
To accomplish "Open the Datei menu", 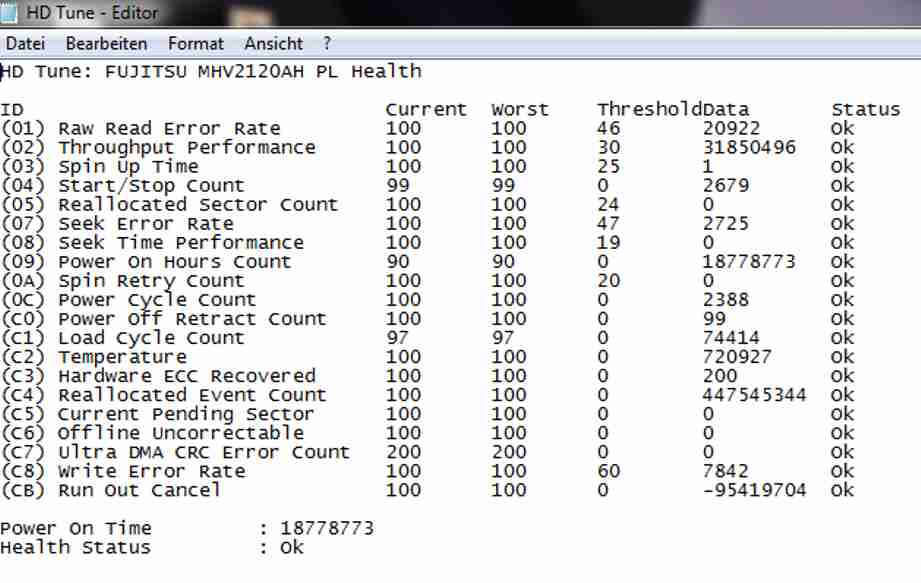I will click(x=25, y=43).
